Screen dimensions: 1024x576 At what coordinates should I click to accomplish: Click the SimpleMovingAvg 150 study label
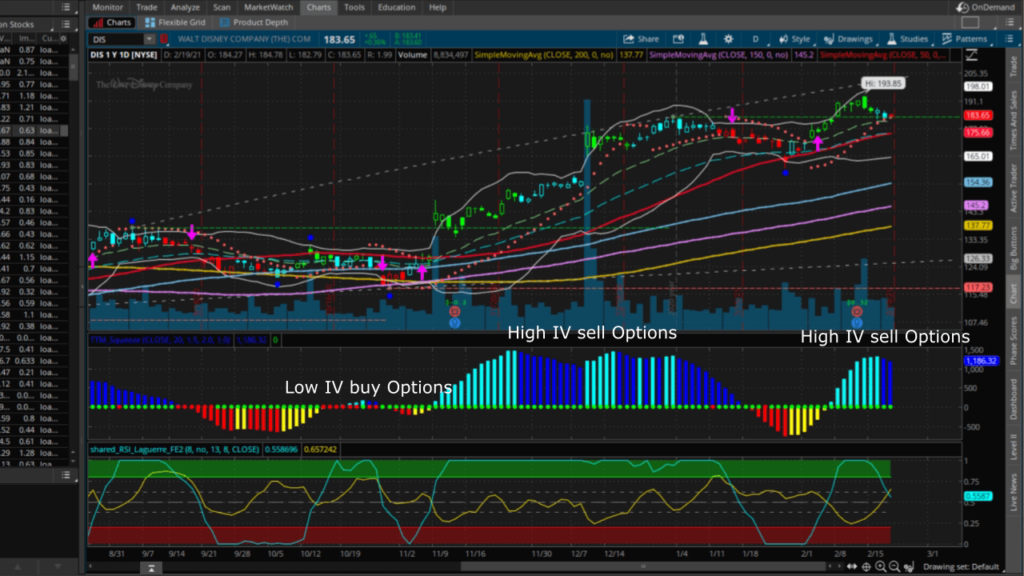click(x=718, y=55)
